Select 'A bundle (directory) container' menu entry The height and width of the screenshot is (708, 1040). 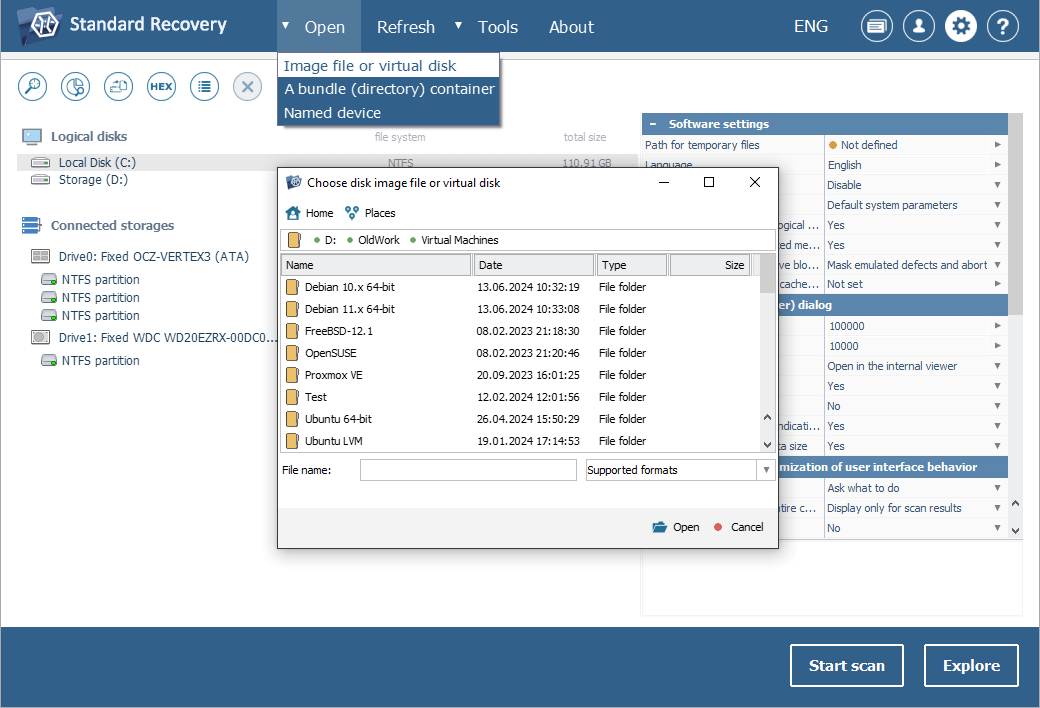(x=388, y=89)
